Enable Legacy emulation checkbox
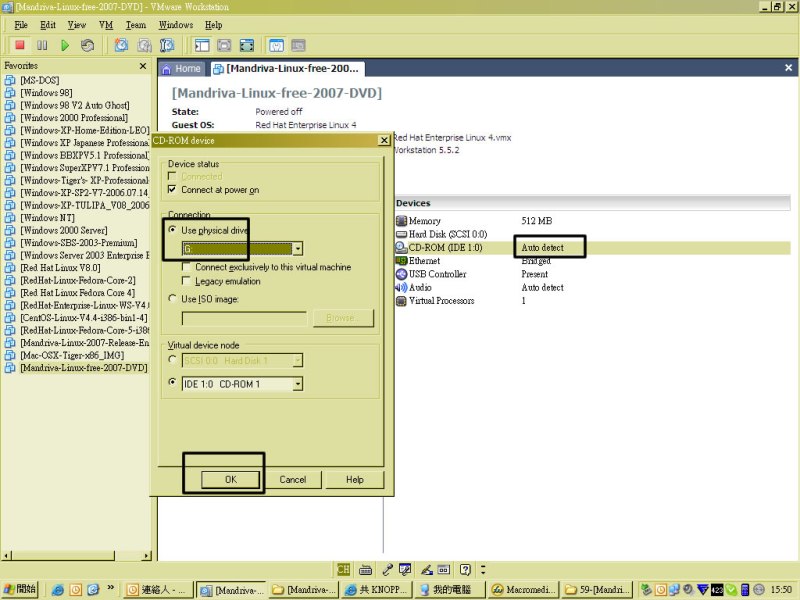The height and width of the screenshot is (600, 800). tap(186, 281)
